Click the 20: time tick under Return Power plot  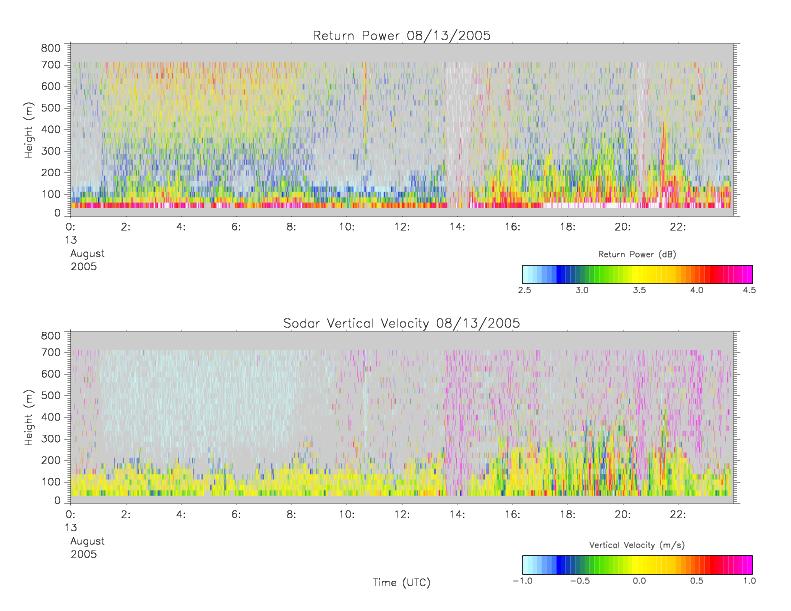point(623,227)
